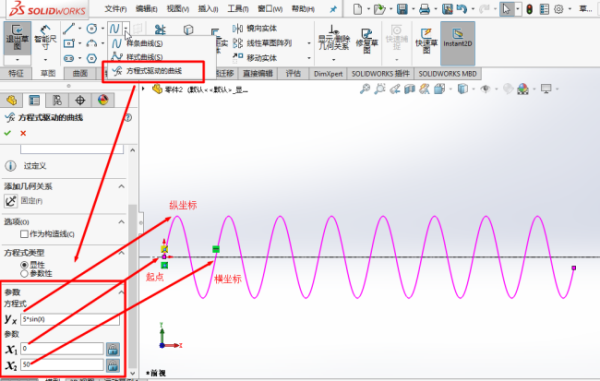This screenshot has height=381, width=600.
Task: Select the 参数性 (parametric) equation type radio
Action: click(24, 274)
